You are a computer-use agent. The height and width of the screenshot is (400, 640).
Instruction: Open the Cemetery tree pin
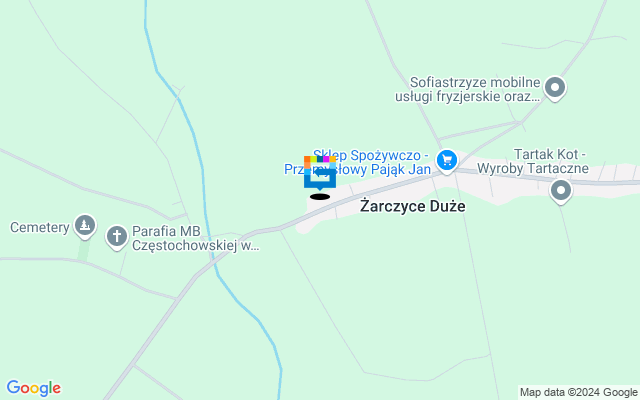[x=85, y=227]
